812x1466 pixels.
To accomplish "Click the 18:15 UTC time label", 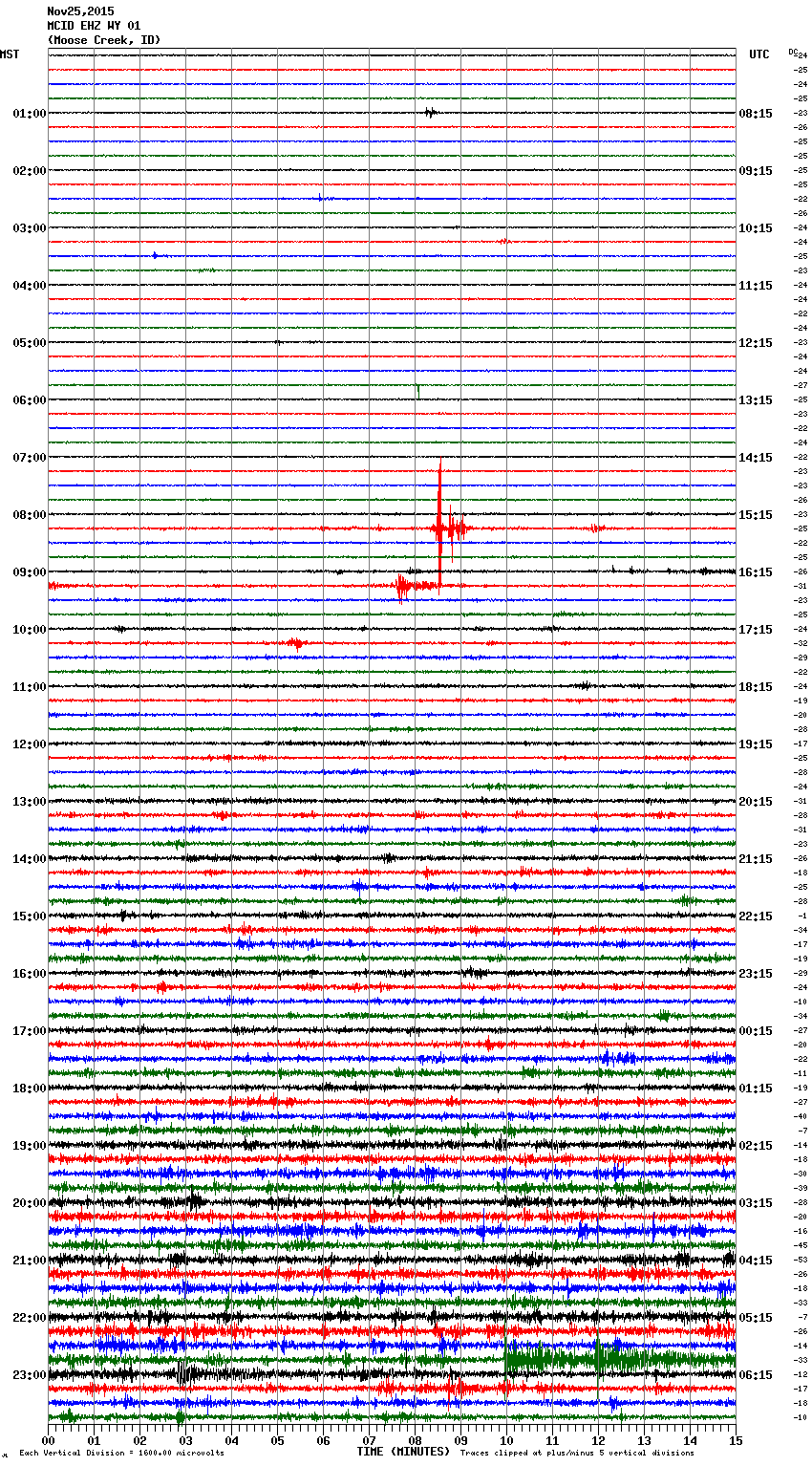I will 756,687.
